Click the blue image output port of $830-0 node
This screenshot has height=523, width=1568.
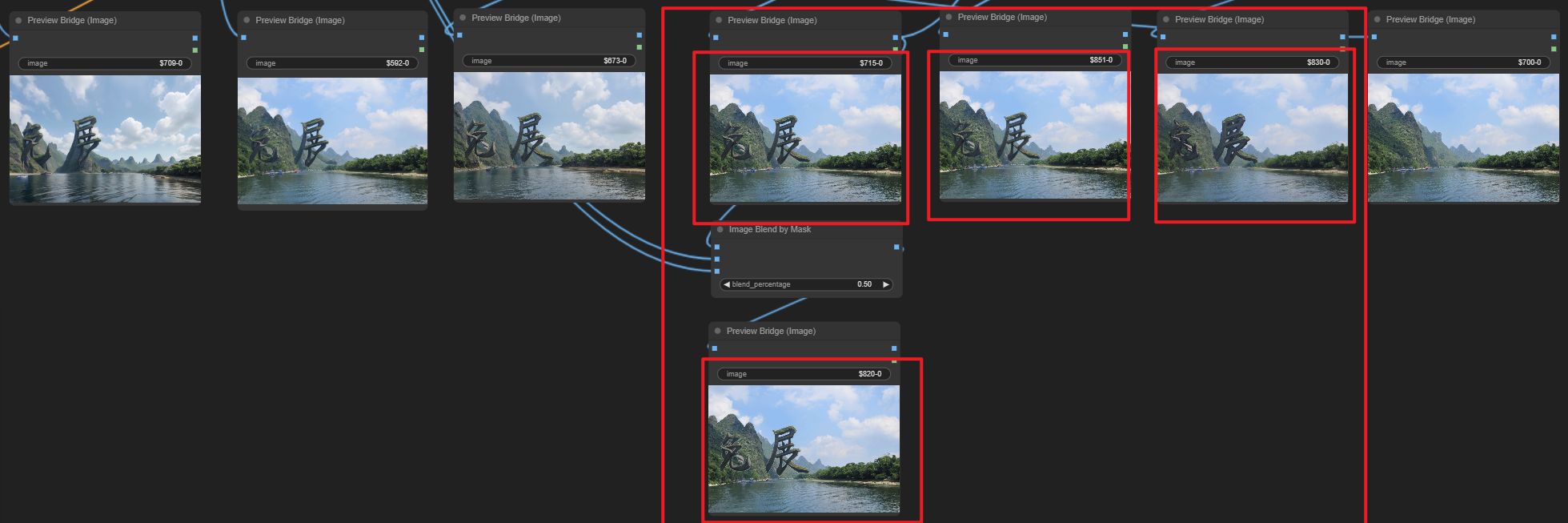click(x=1342, y=37)
